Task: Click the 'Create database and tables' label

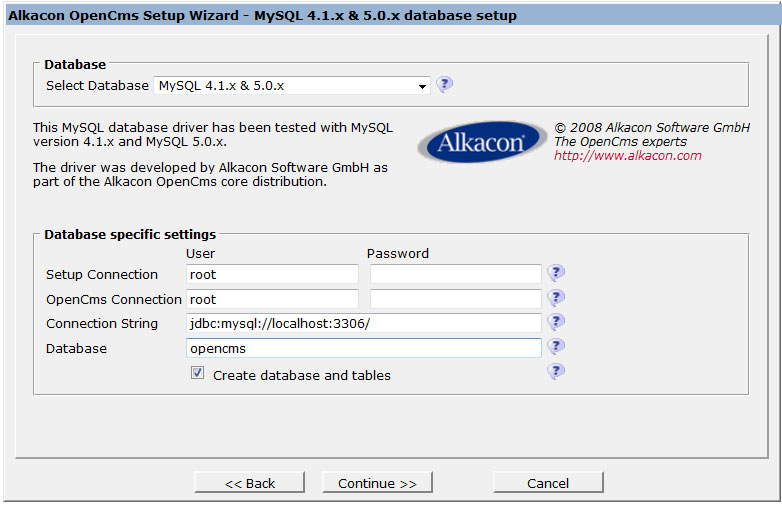Action: (x=302, y=375)
